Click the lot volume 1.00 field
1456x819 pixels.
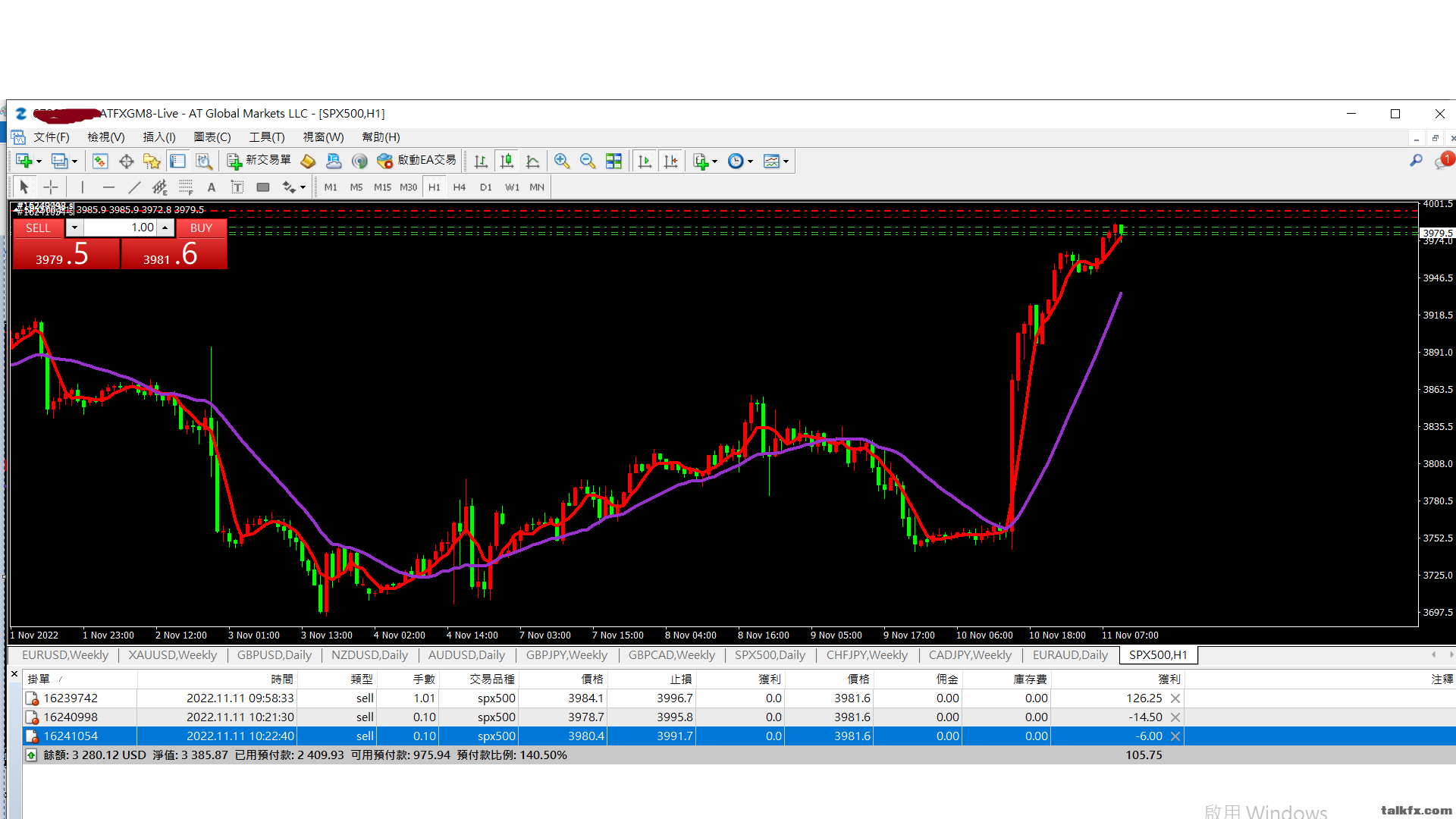tap(120, 227)
